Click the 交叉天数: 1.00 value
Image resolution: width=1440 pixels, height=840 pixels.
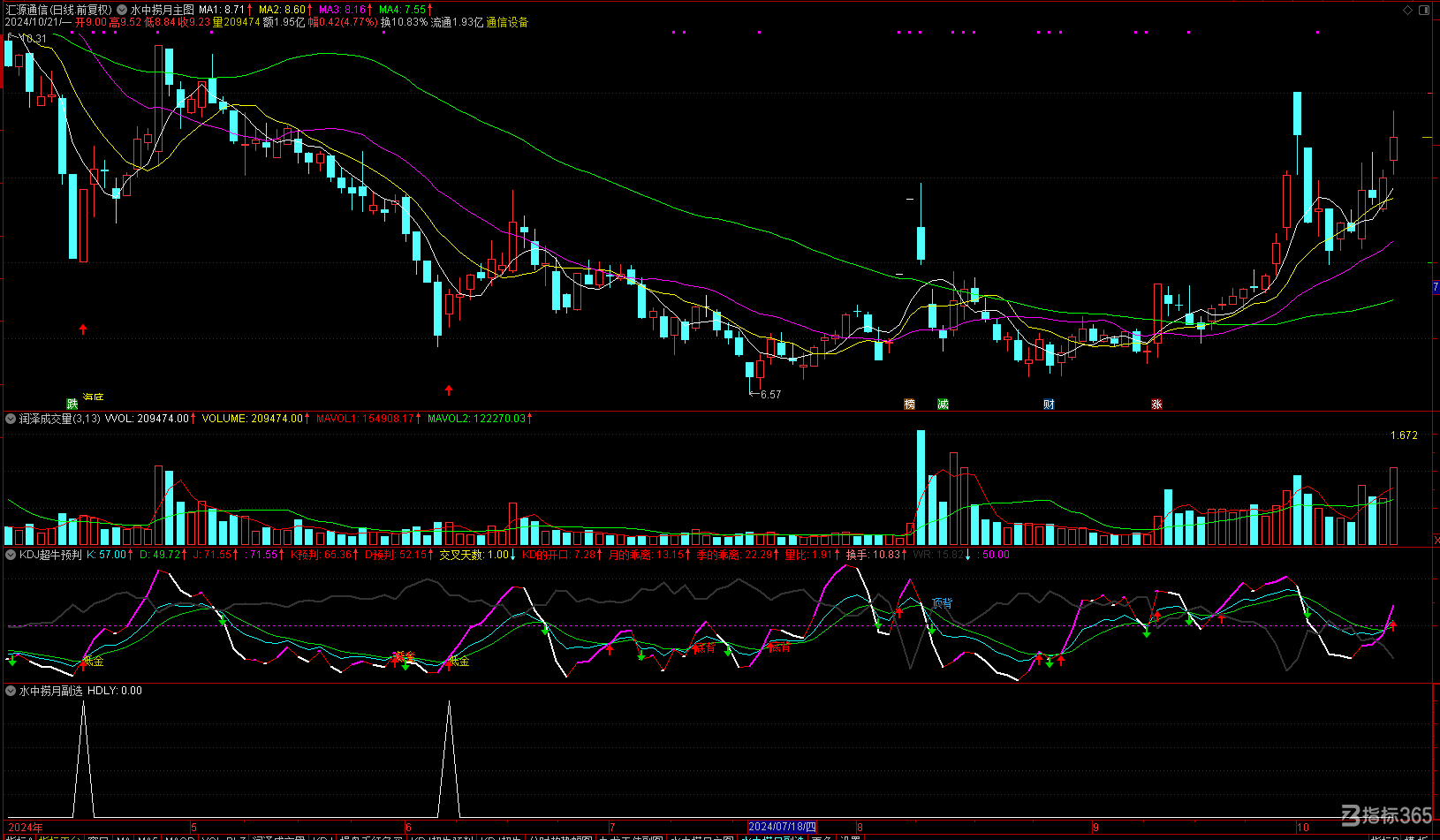pyautogui.click(x=474, y=555)
